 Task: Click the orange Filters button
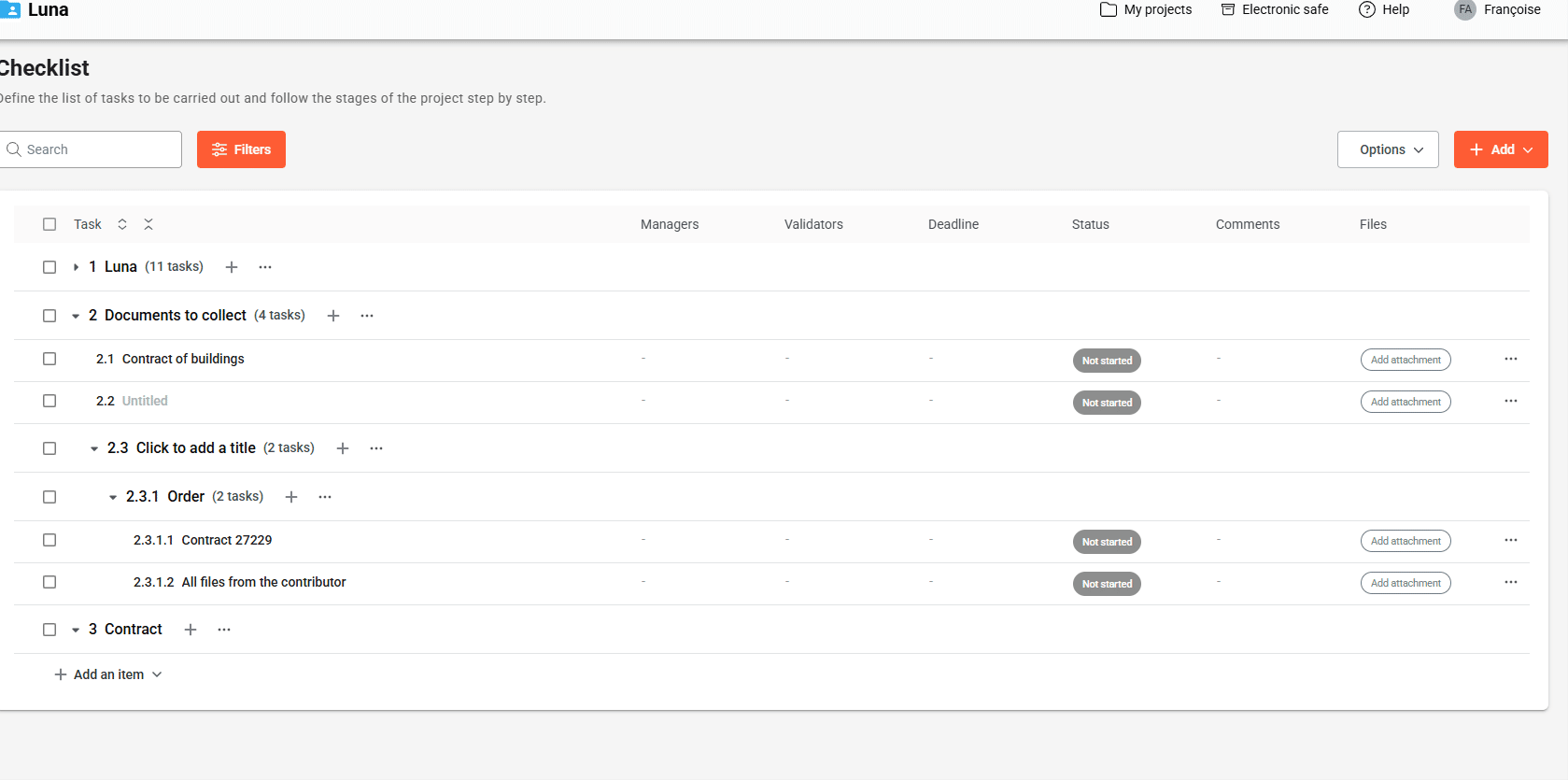click(241, 149)
